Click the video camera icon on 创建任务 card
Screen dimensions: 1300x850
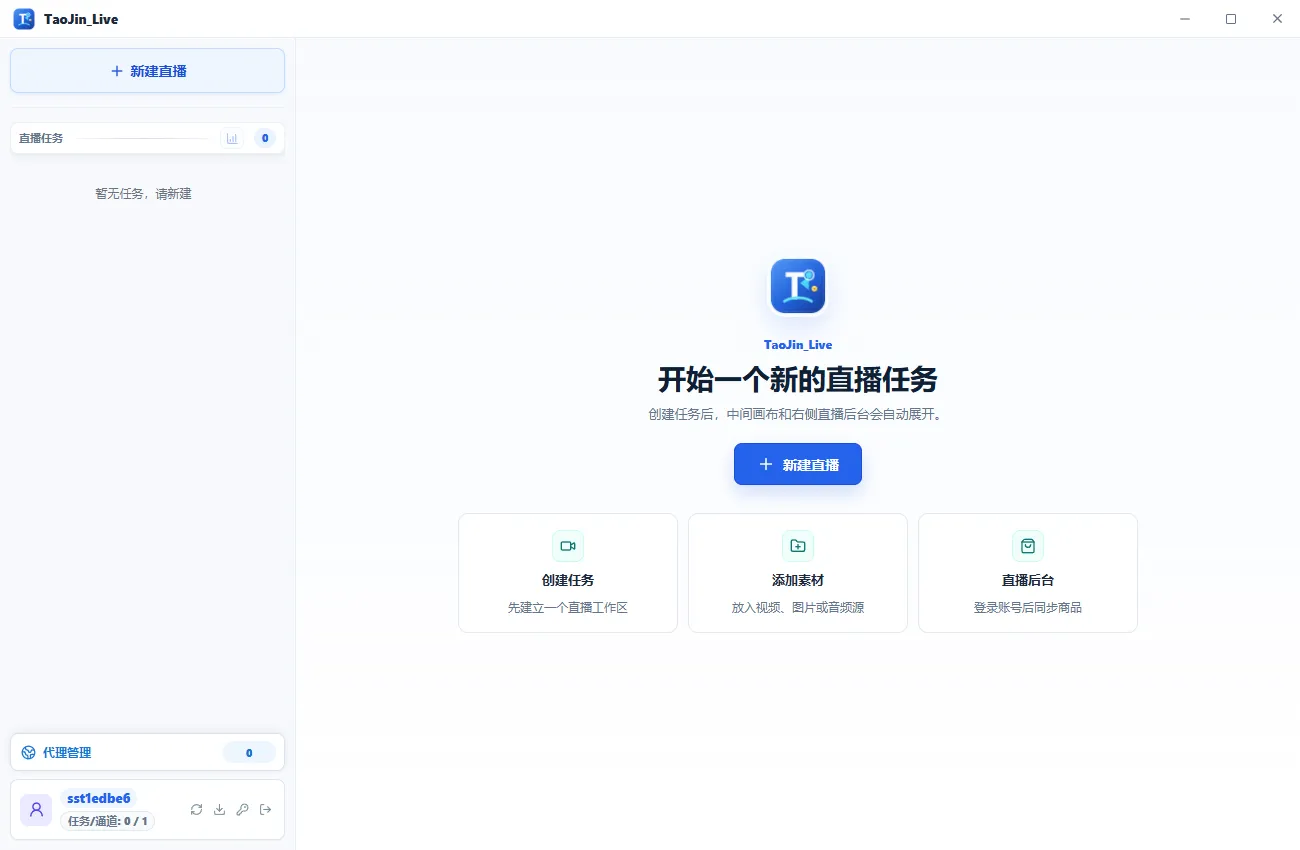pyautogui.click(x=568, y=546)
